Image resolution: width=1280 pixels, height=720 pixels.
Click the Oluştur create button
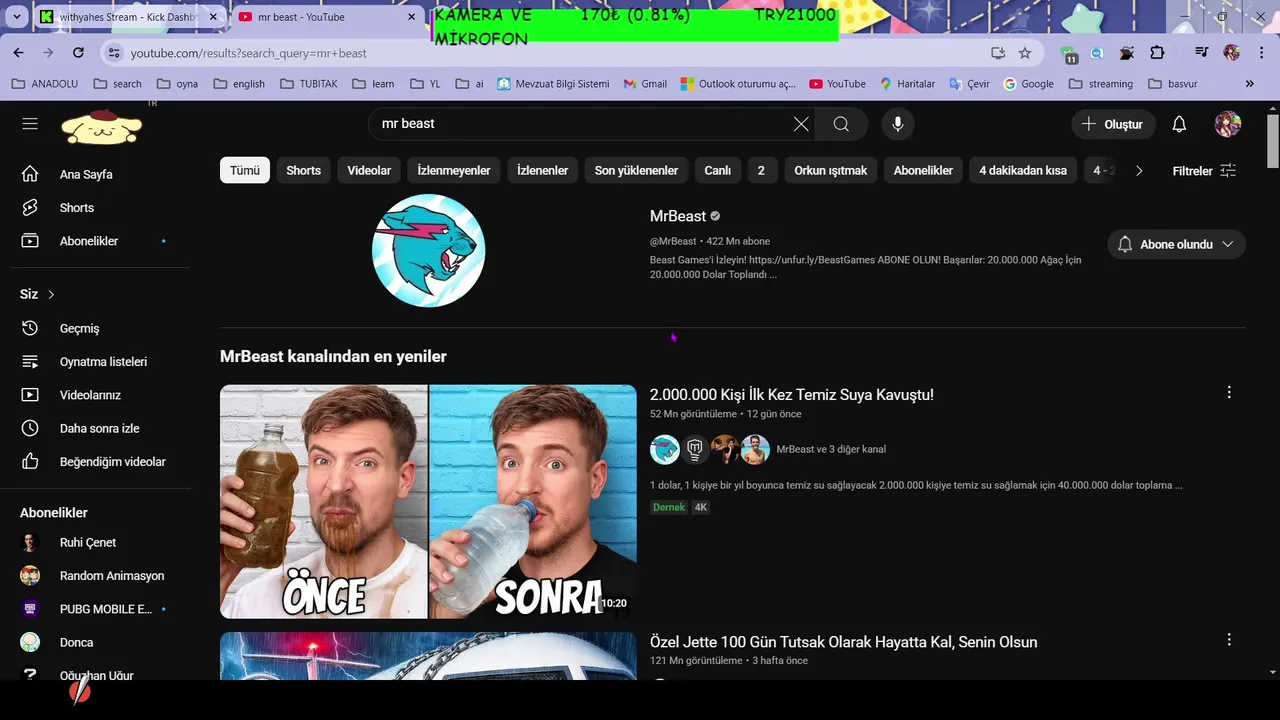pos(1113,124)
